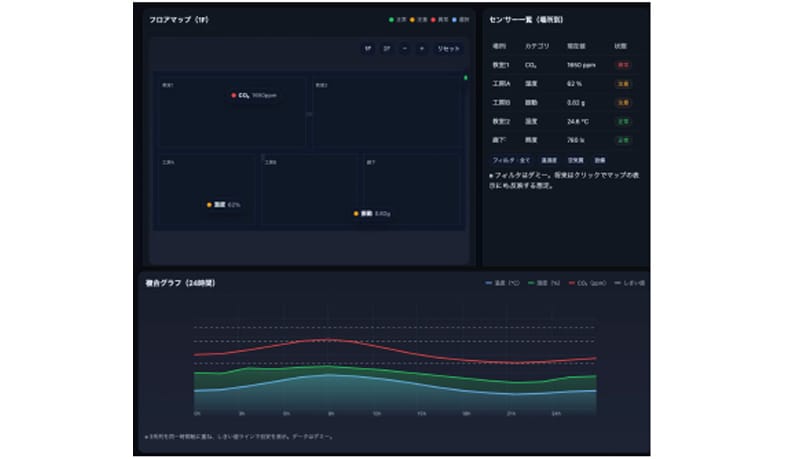
Task: Click the red CO₂ sensor marker on map
Action: [234, 95]
